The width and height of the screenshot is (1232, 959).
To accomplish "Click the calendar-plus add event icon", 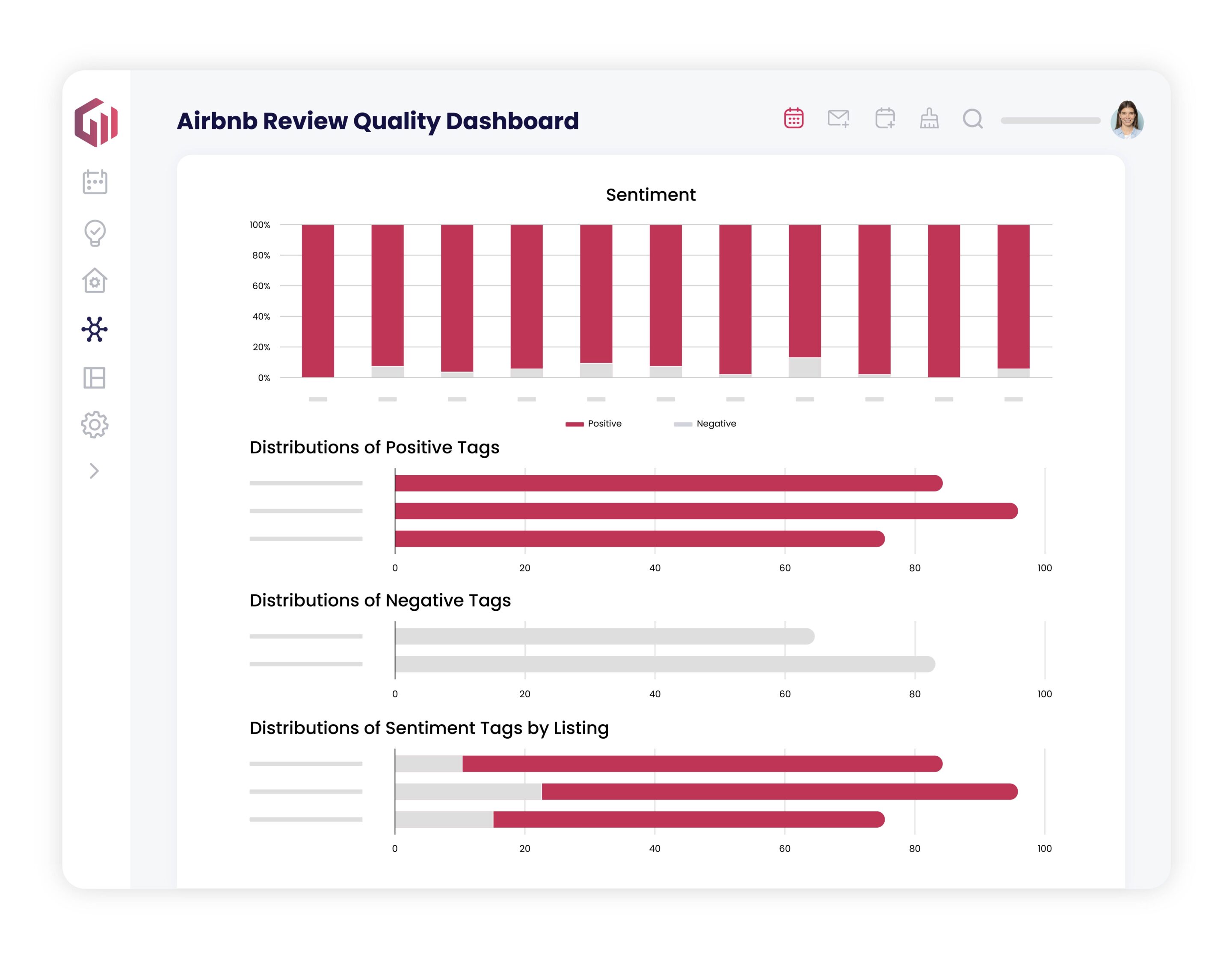I will pyautogui.click(x=885, y=118).
